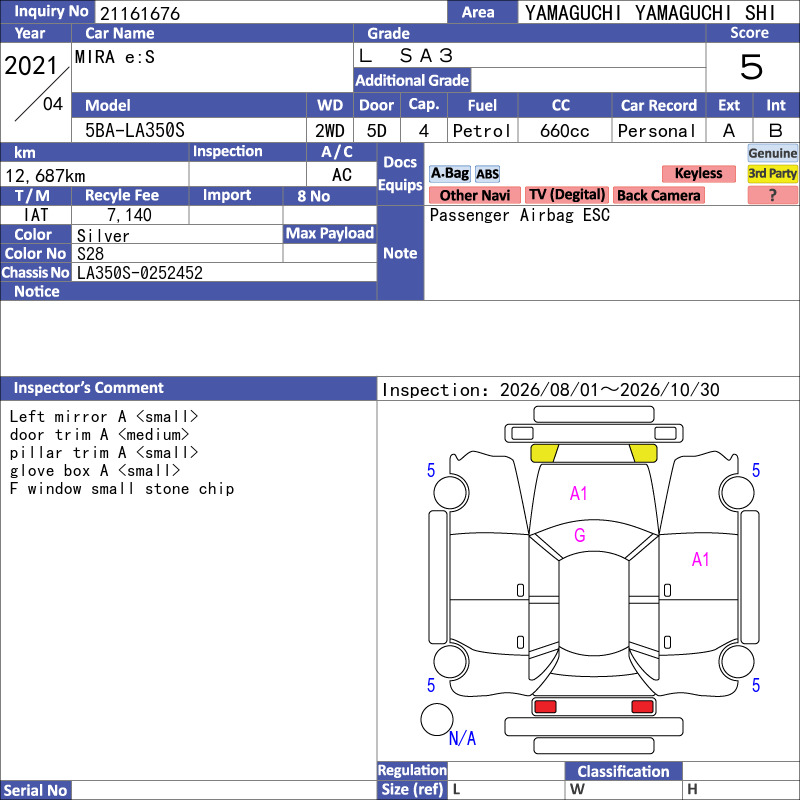Click the chassis number LA350S-0252452
Image resolution: width=800 pixels, height=800 pixels.
[x=140, y=273]
